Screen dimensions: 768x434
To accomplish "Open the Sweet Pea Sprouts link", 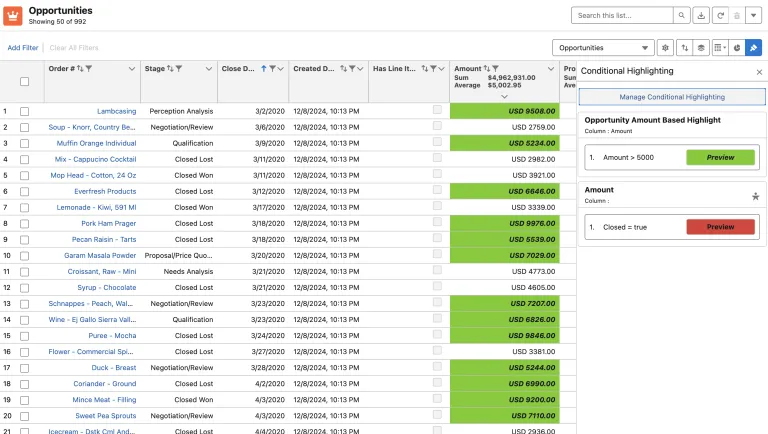I will click(106, 416).
